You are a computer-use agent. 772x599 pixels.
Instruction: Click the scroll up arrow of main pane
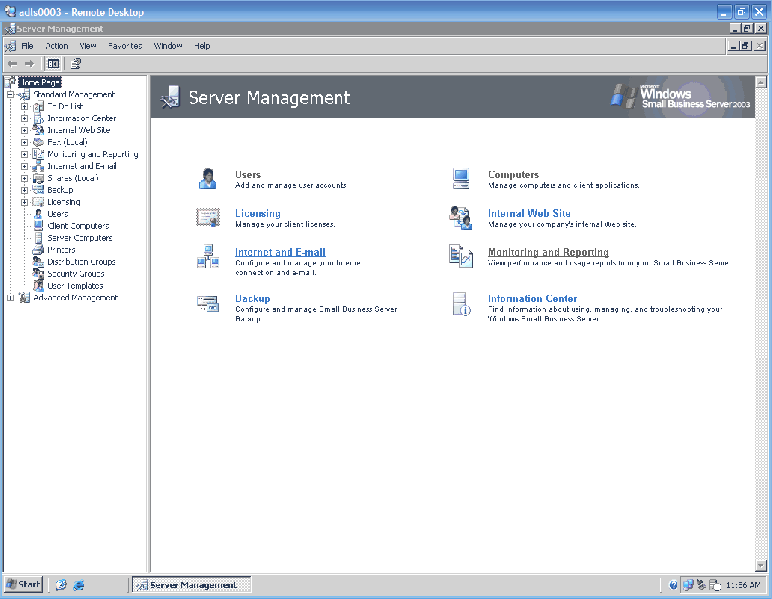[x=761, y=82]
